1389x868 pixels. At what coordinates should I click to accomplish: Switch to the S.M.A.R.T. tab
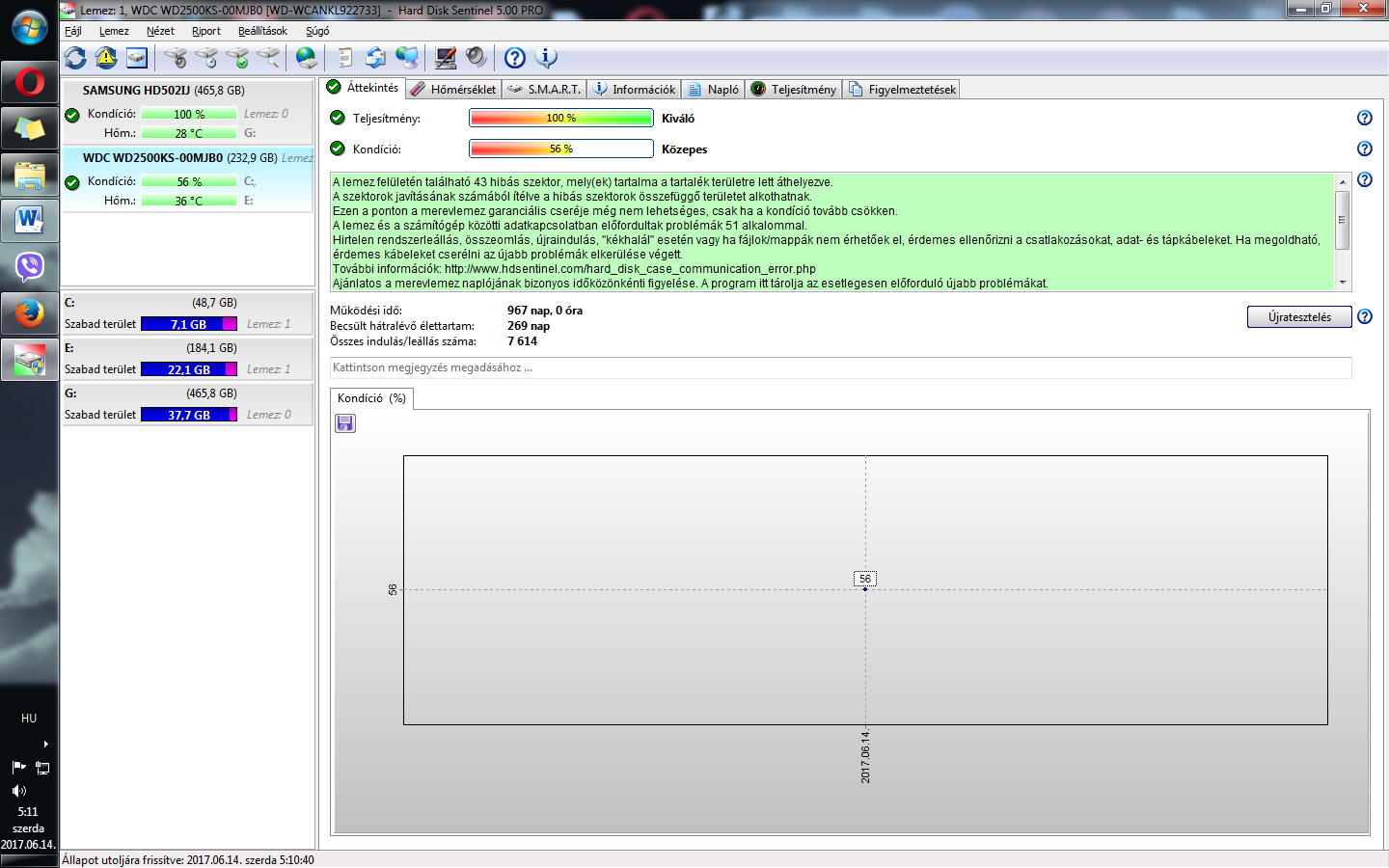[x=545, y=89]
